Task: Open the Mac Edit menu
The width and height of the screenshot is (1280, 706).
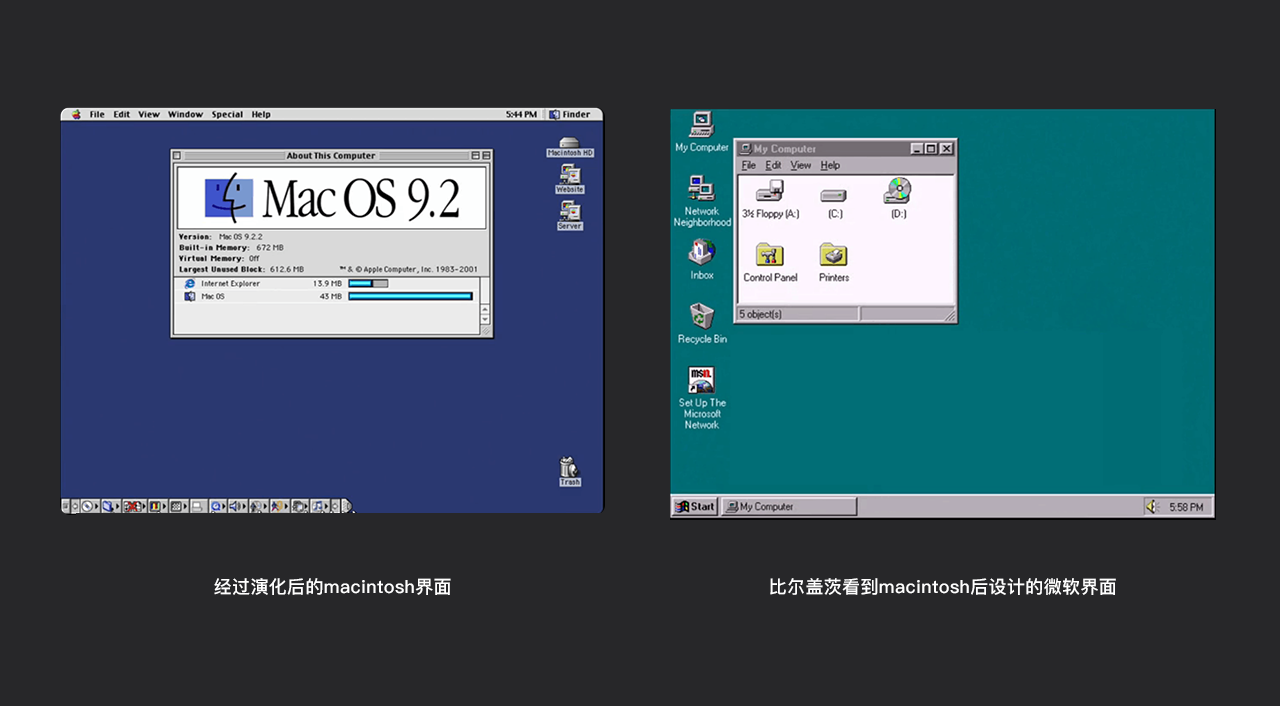Action: pos(121,114)
